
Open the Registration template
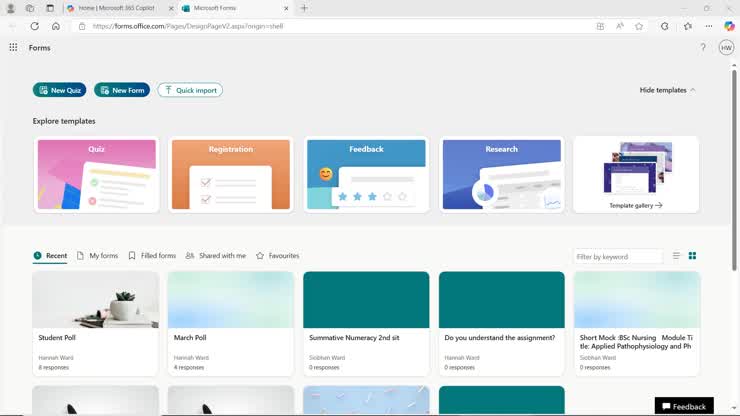click(x=231, y=174)
